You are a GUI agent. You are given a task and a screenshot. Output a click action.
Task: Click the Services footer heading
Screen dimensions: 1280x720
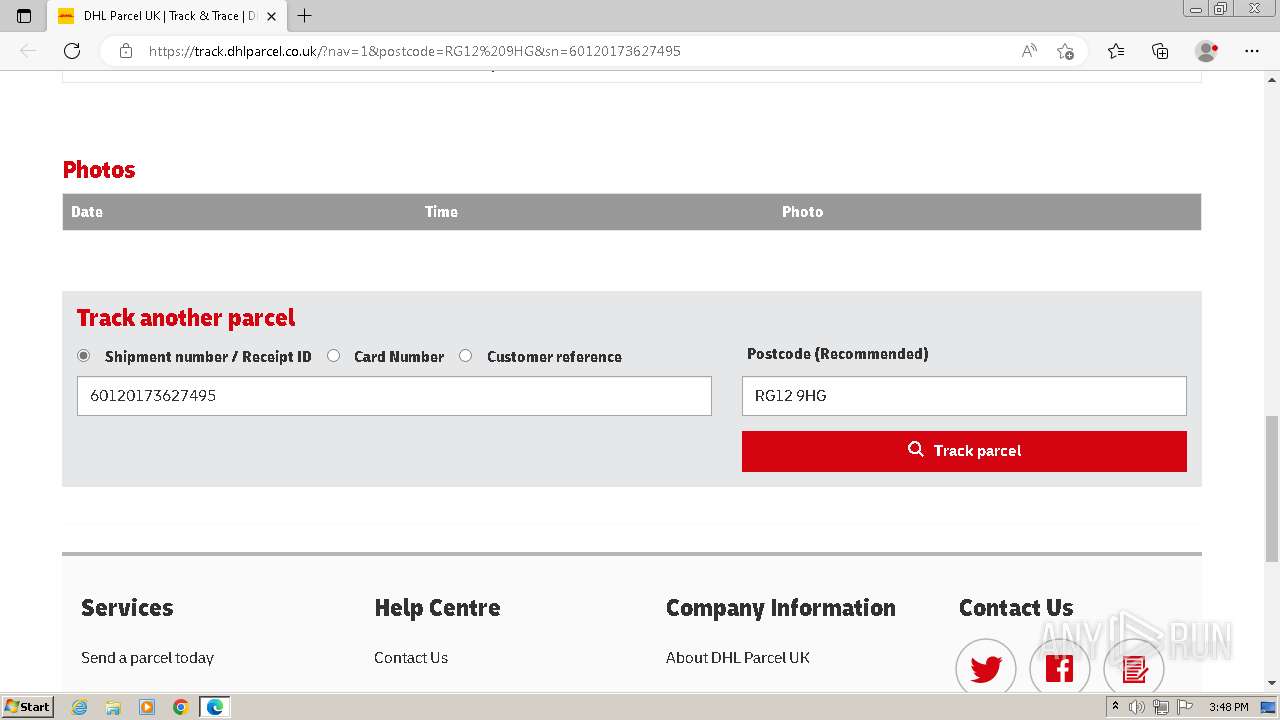pyautogui.click(x=127, y=608)
